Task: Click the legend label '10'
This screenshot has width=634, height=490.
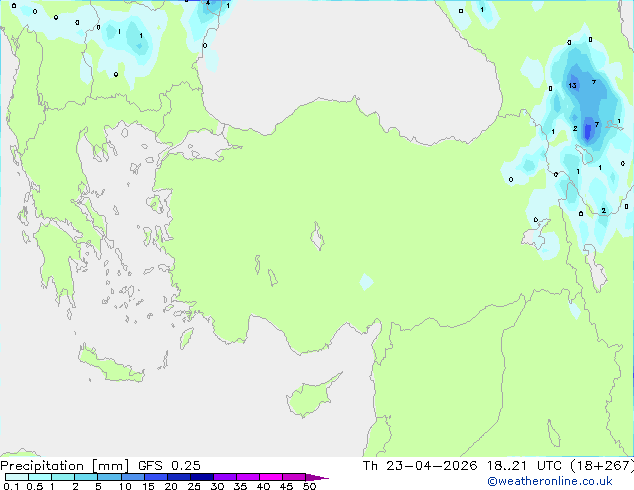Action: 125,486
